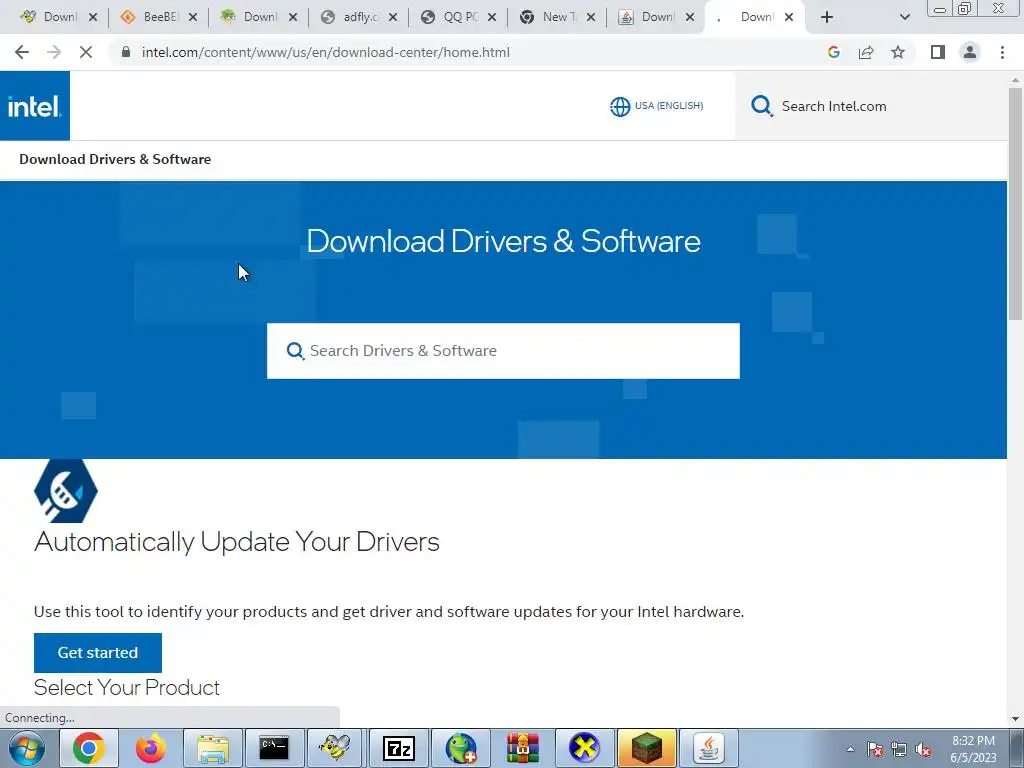This screenshot has height=768, width=1024.
Task: Click the Intel logo
Action: pyautogui.click(x=35, y=106)
